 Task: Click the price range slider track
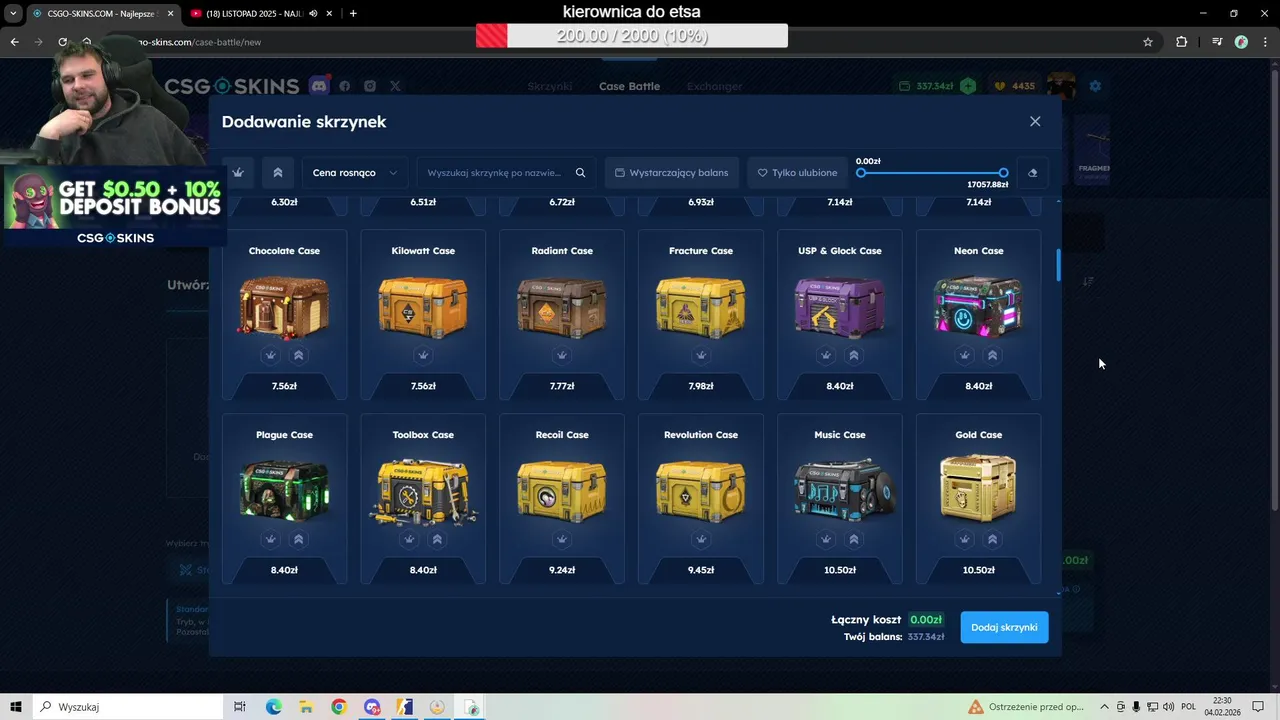point(932,173)
